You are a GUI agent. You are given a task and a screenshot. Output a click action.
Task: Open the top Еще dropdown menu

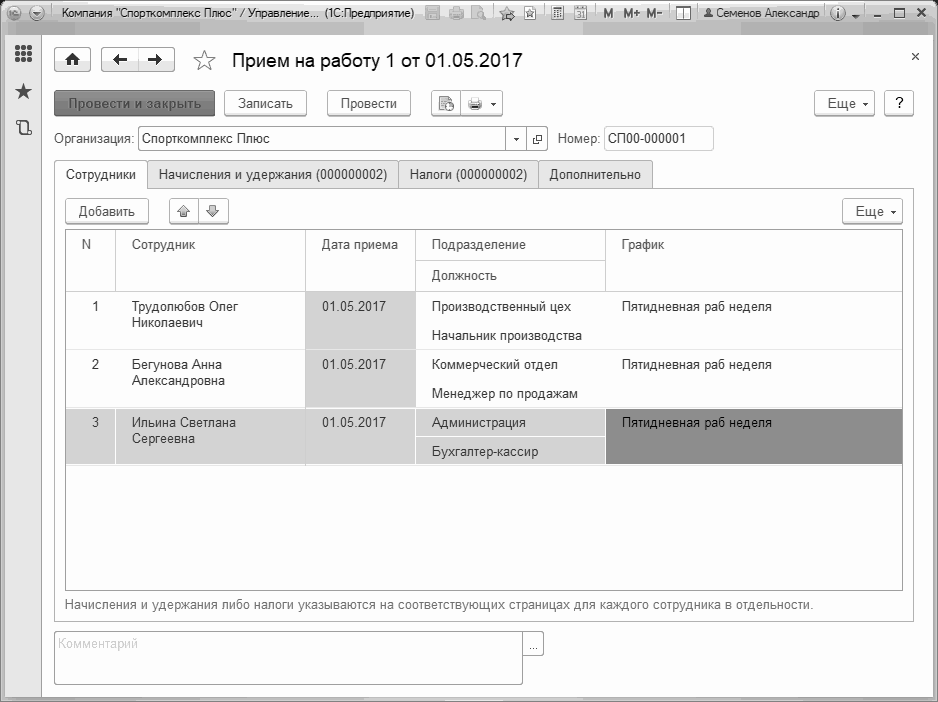click(845, 104)
